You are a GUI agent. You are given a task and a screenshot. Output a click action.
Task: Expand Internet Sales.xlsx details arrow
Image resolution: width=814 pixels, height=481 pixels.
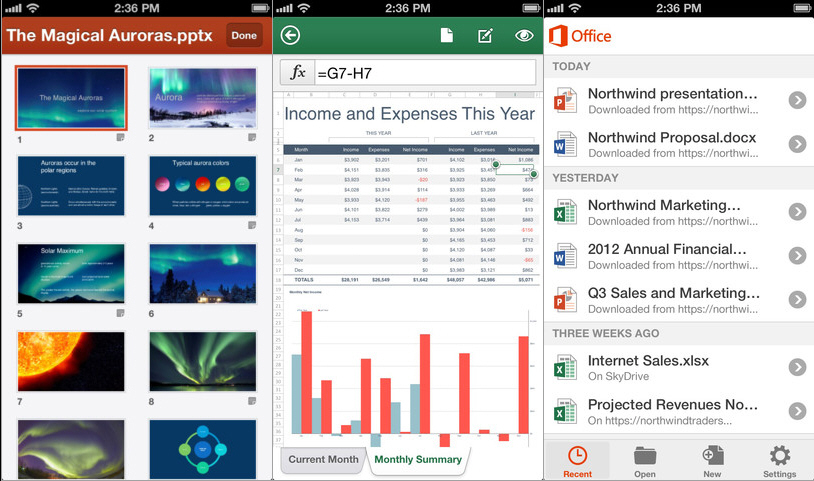(797, 367)
